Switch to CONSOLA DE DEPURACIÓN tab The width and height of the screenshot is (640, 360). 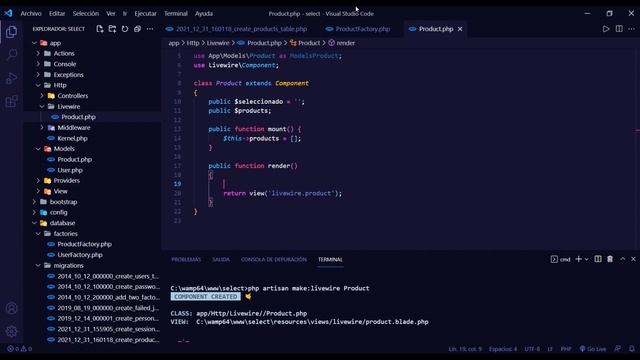[273, 260]
